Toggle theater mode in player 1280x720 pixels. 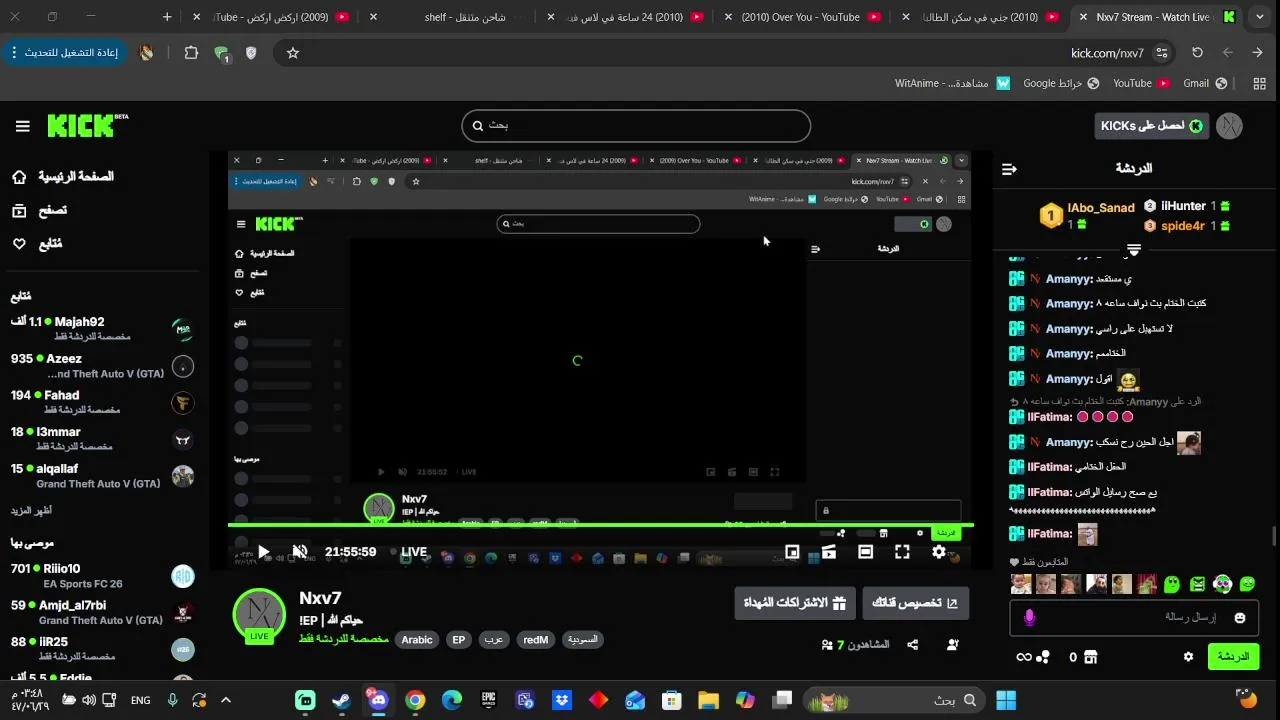point(865,552)
